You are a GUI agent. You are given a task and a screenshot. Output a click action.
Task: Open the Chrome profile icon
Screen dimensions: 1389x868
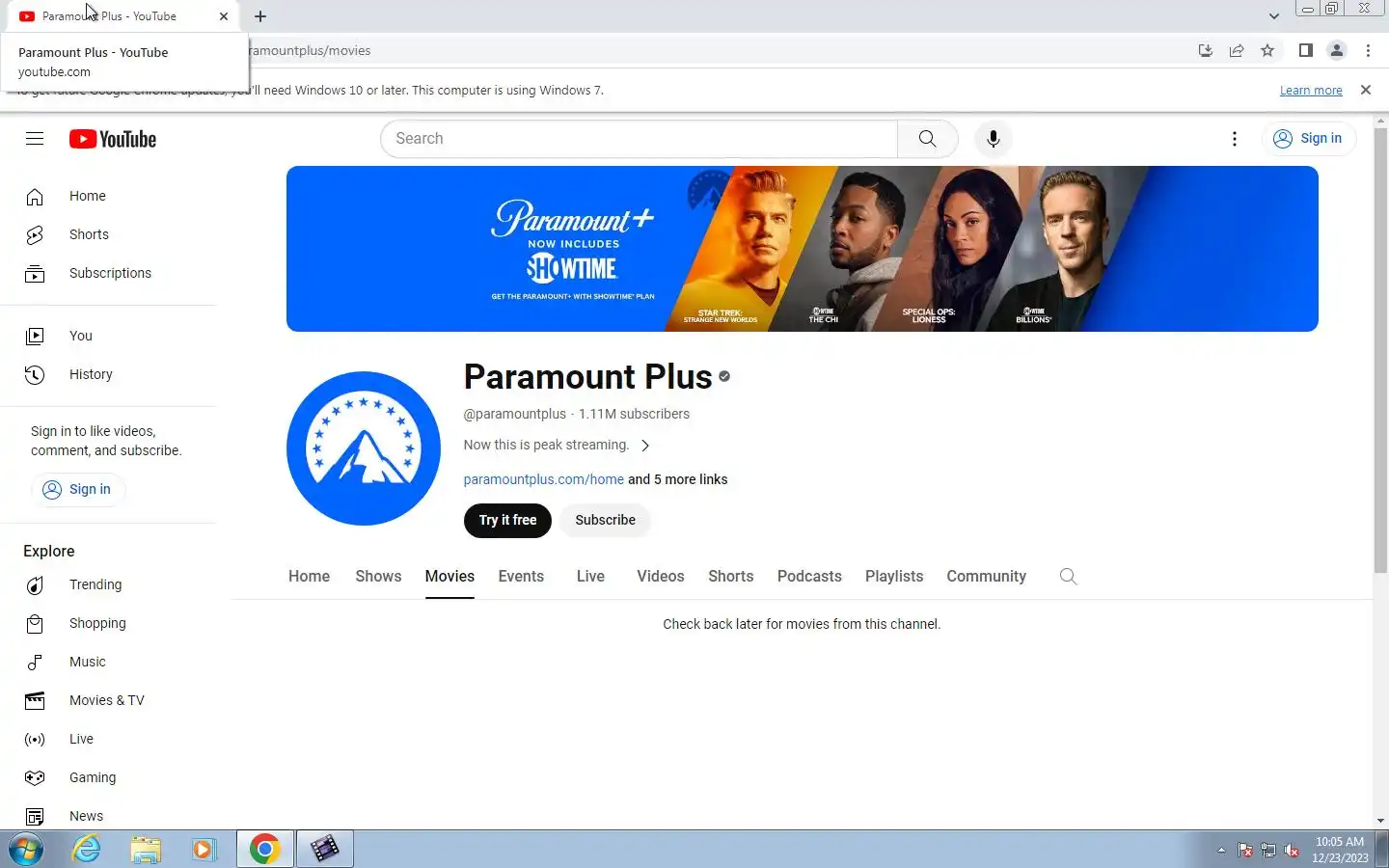point(1337,50)
